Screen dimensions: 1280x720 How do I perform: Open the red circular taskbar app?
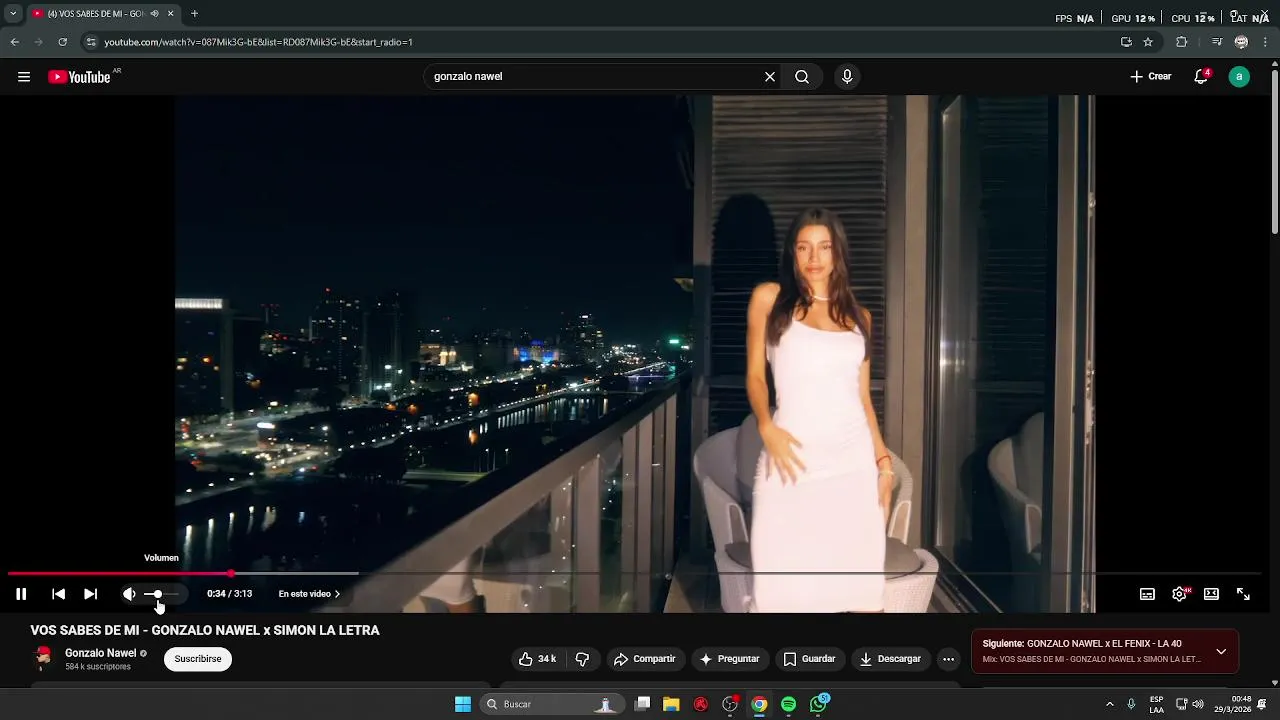pyautogui.click(x=701, y=704)
